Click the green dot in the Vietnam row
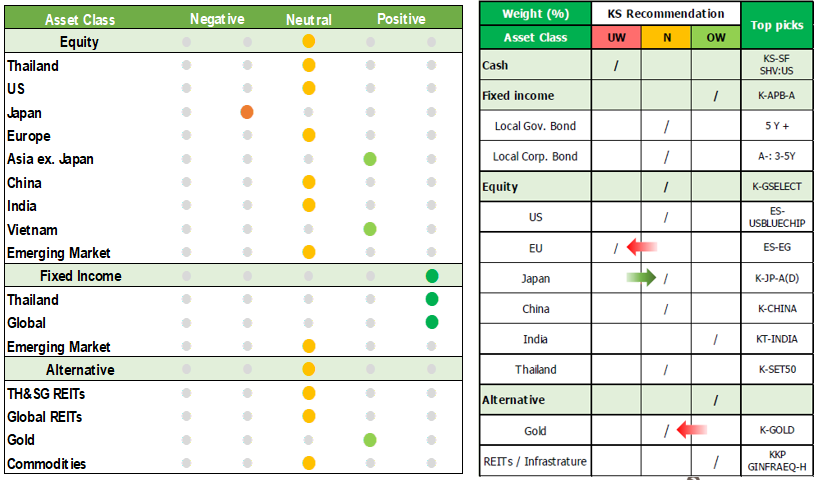 370,229
